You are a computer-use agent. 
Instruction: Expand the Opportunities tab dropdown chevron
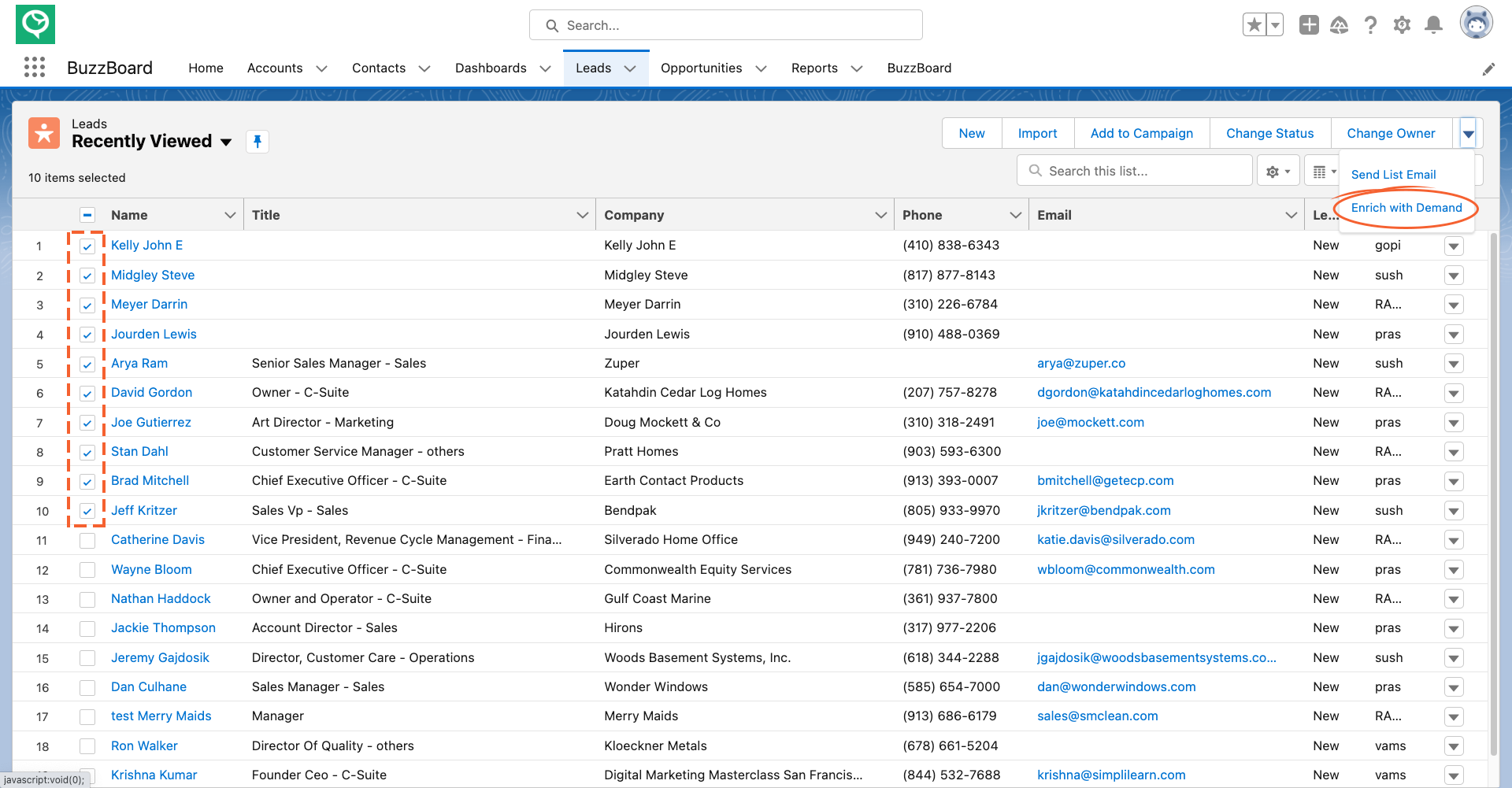coord(761,68)
